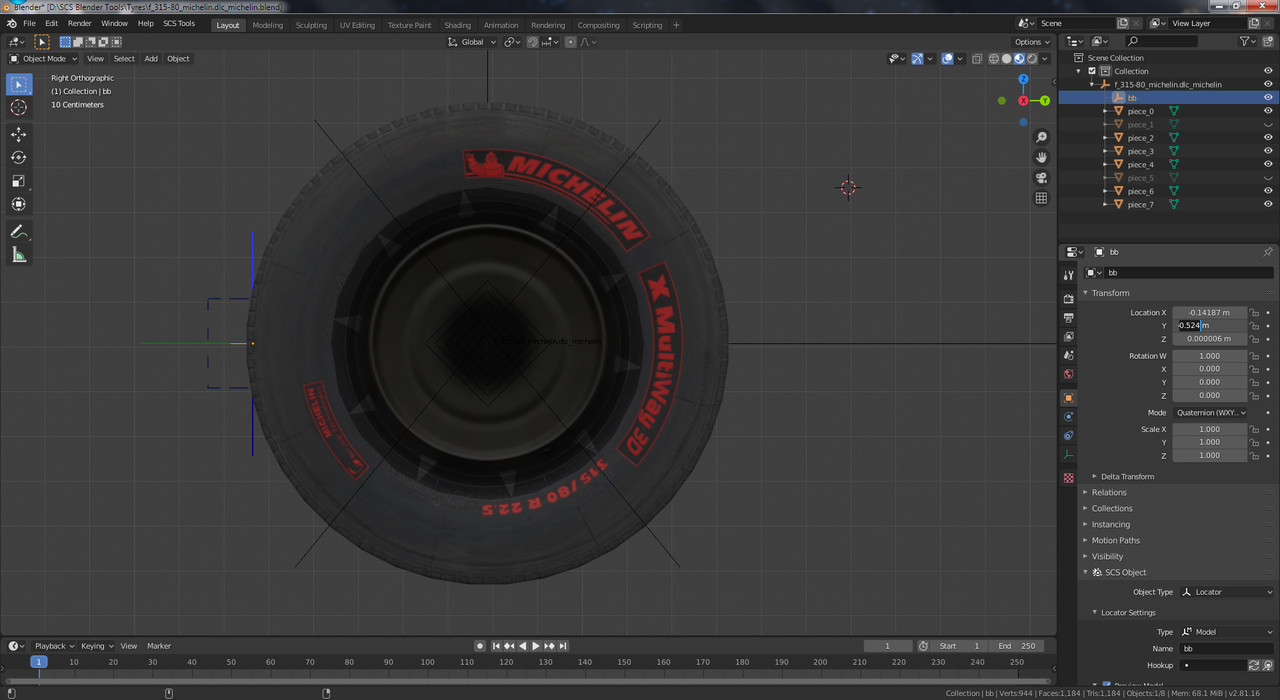1280x700 pixels.
Task: Select the Move tool in toolbar
Action: (x=19, y=134)
